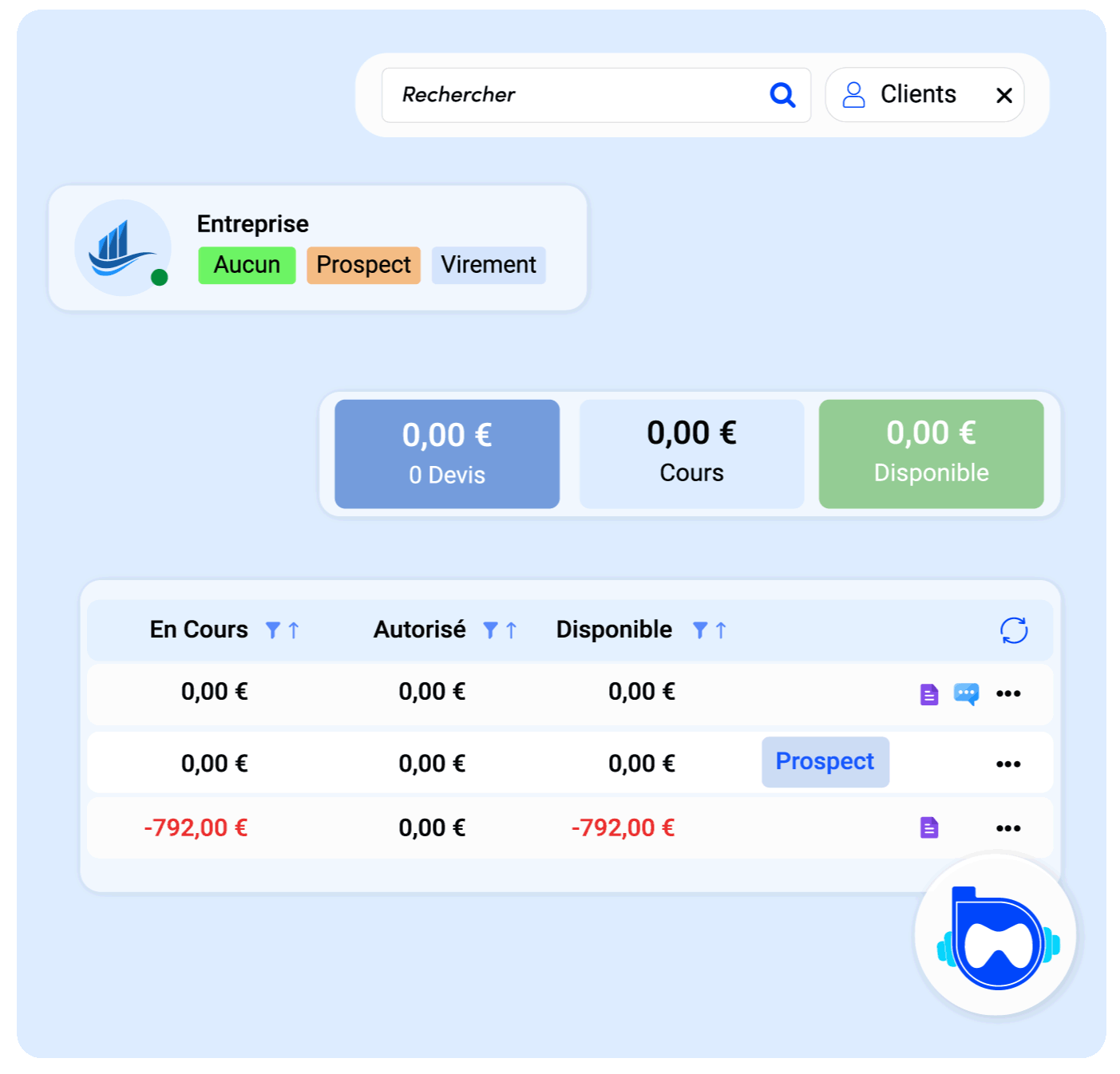Sort the En Cours column ascending
Image resolution: width=1120 pixels, height=1074 pixels.
click(x=294, y=630)
